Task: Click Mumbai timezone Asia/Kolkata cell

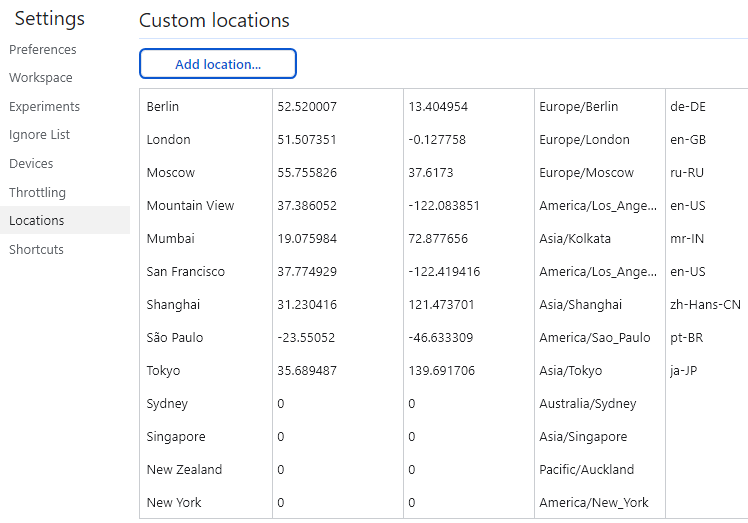Action: [x=575, y=239]
